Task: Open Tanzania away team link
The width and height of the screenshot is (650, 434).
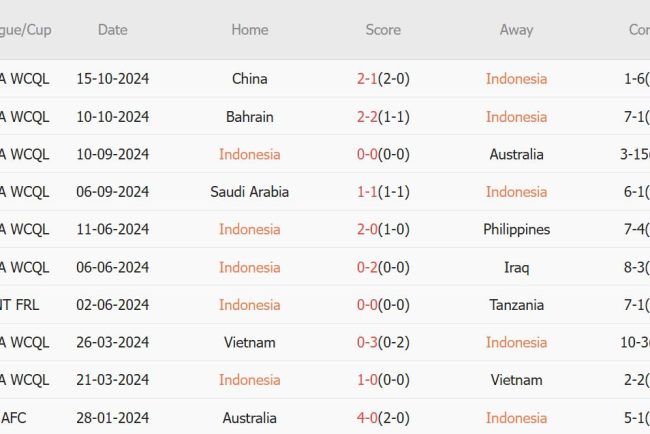Action: coord(516,305)
